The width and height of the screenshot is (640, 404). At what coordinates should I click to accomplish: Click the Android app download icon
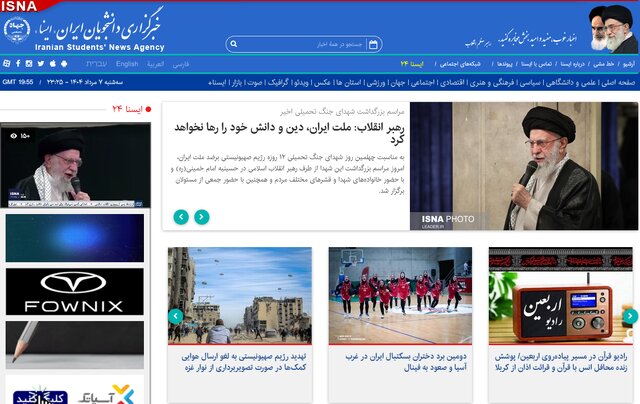pos(64,64)
